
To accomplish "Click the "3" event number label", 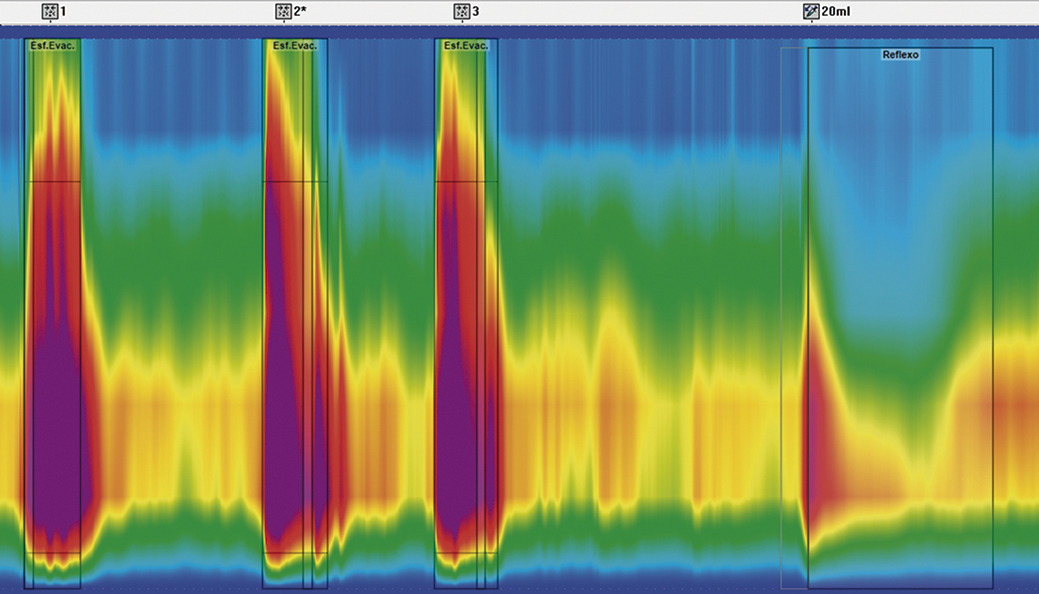I will click(476, 11).
